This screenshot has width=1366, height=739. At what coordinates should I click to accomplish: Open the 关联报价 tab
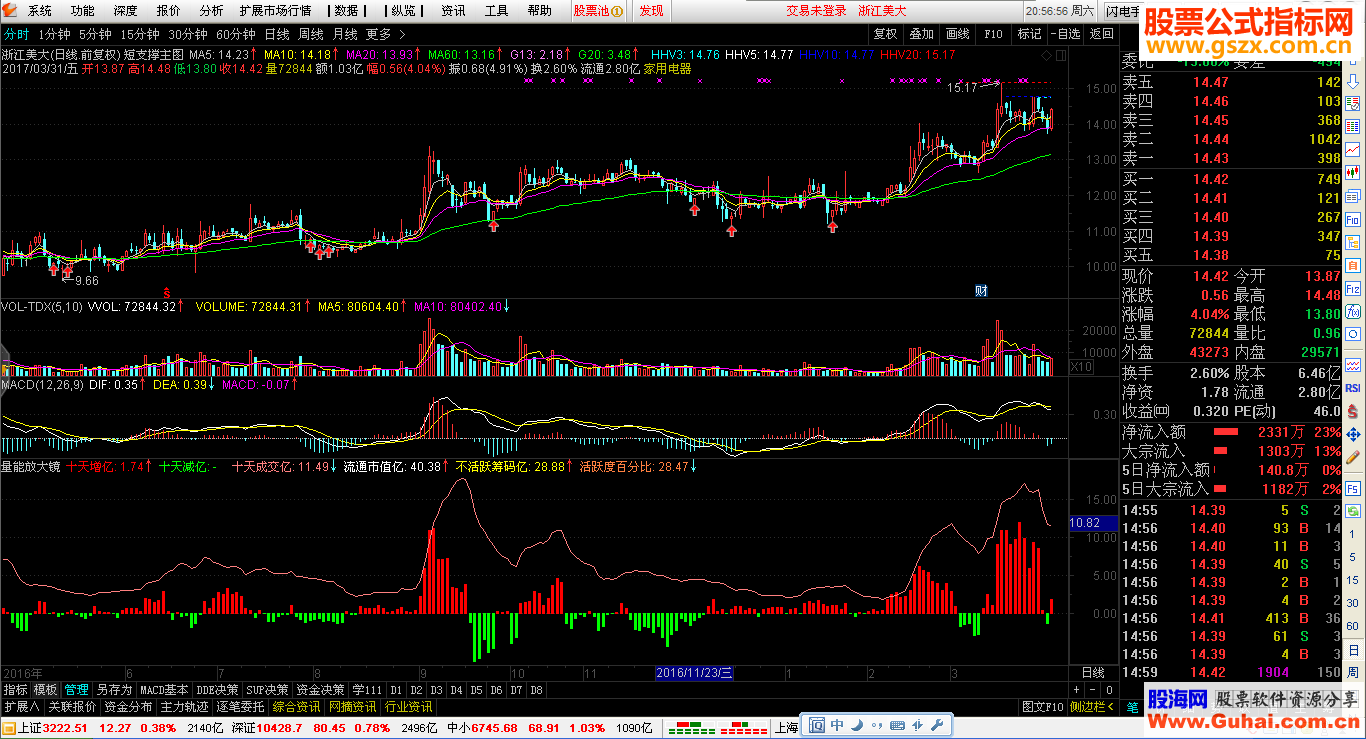point(72,707)
